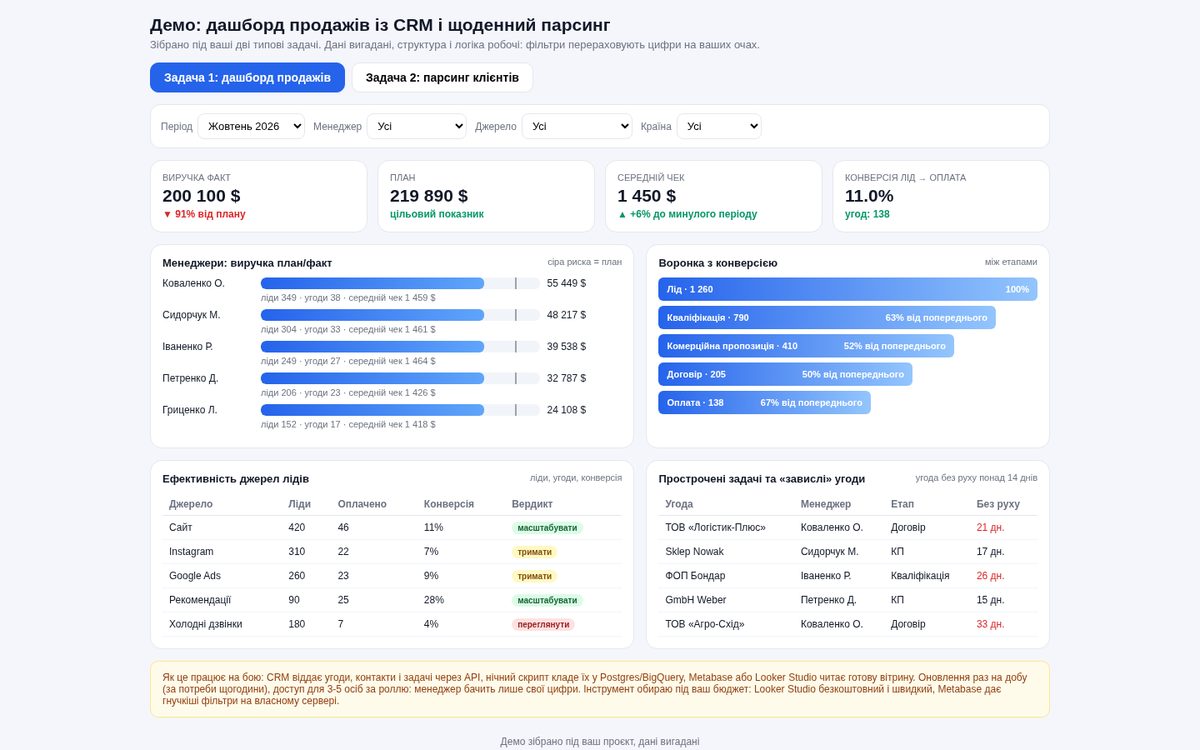This screenshot has width=1200, height=750.
Task: Click тримати badge in Instagram row
Action: (535, 552)
